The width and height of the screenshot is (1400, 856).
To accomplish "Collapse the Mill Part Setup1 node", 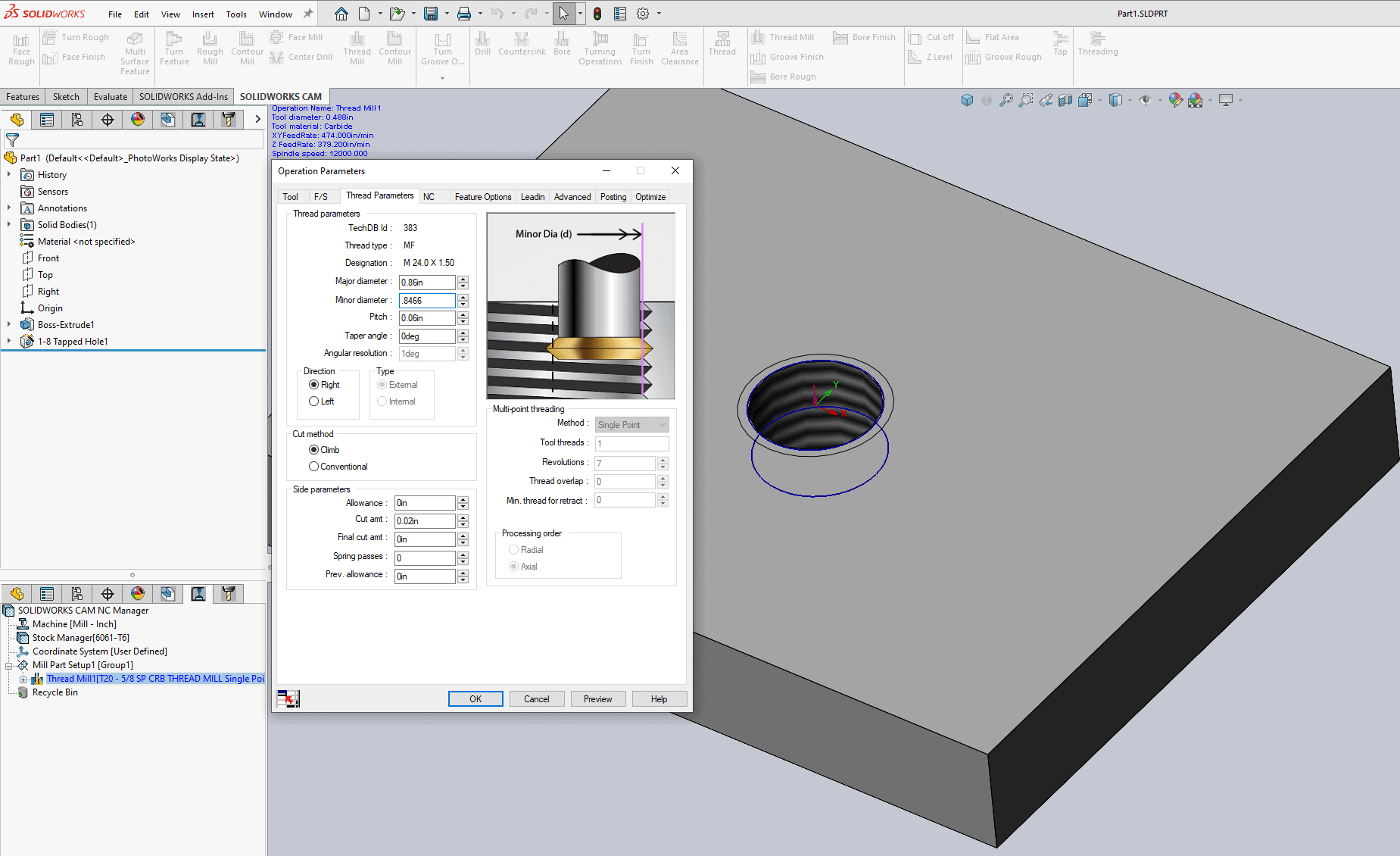I will (x=9, y=665).
